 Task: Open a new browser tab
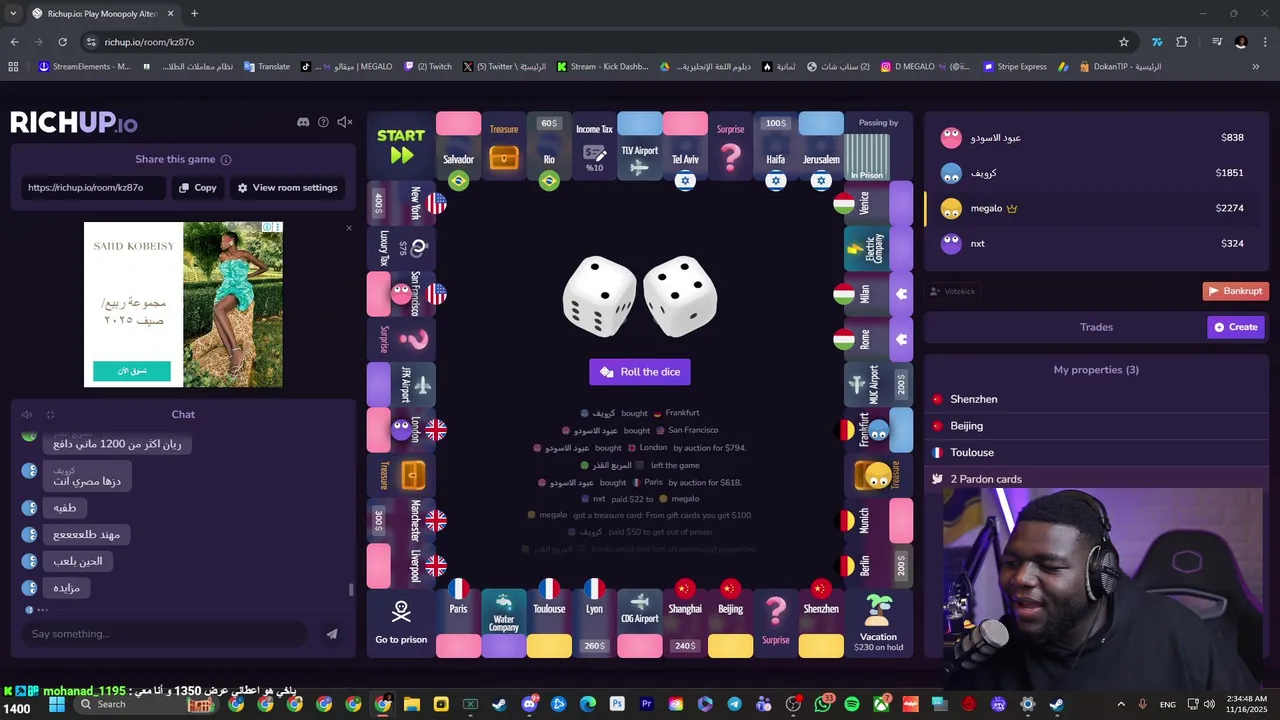point(194,13)
